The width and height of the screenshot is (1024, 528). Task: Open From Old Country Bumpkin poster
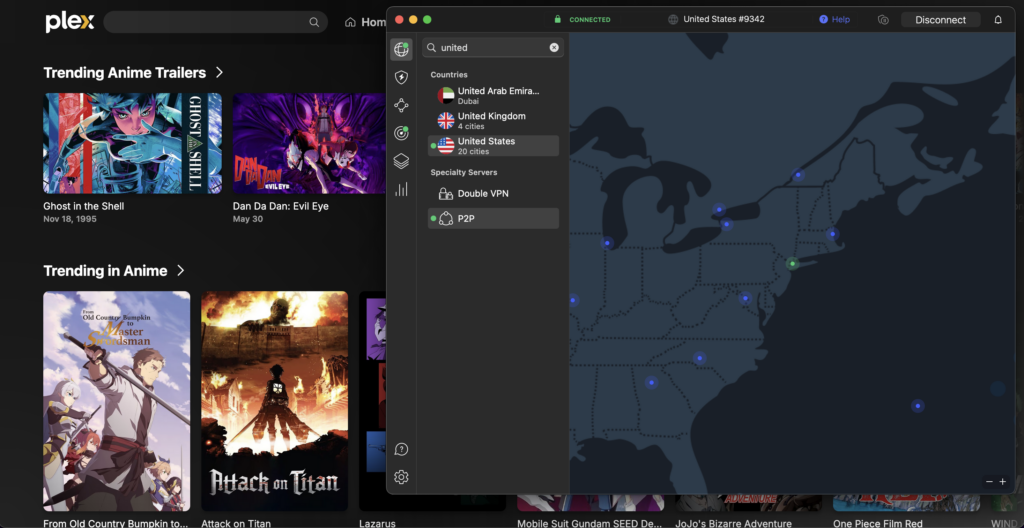point(117,401)
